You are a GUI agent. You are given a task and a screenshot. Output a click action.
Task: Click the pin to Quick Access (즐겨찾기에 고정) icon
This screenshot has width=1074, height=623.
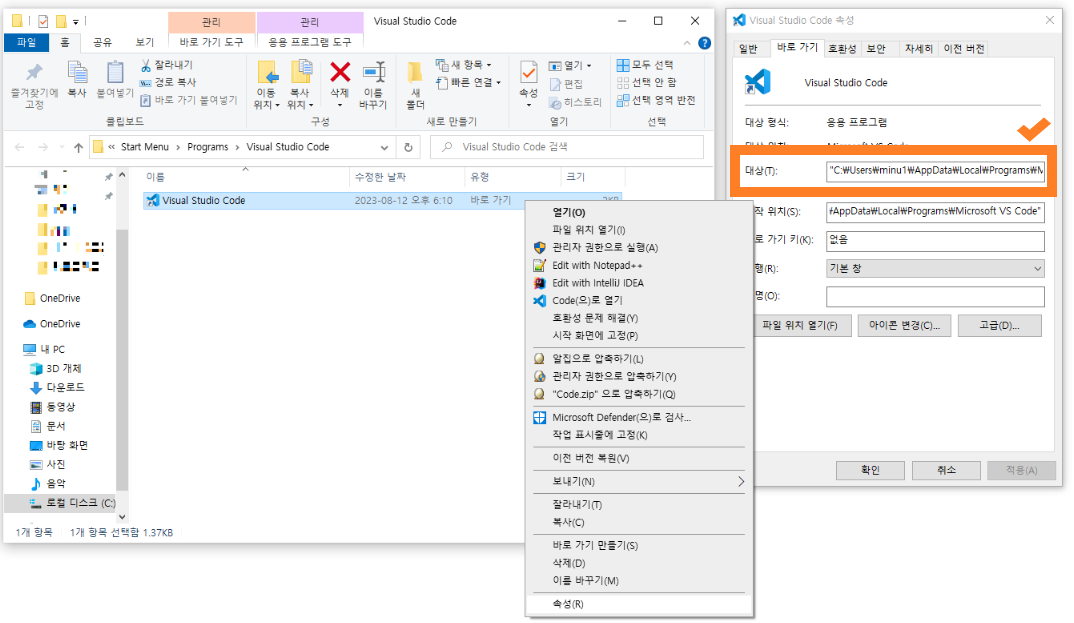coord(34,72)
